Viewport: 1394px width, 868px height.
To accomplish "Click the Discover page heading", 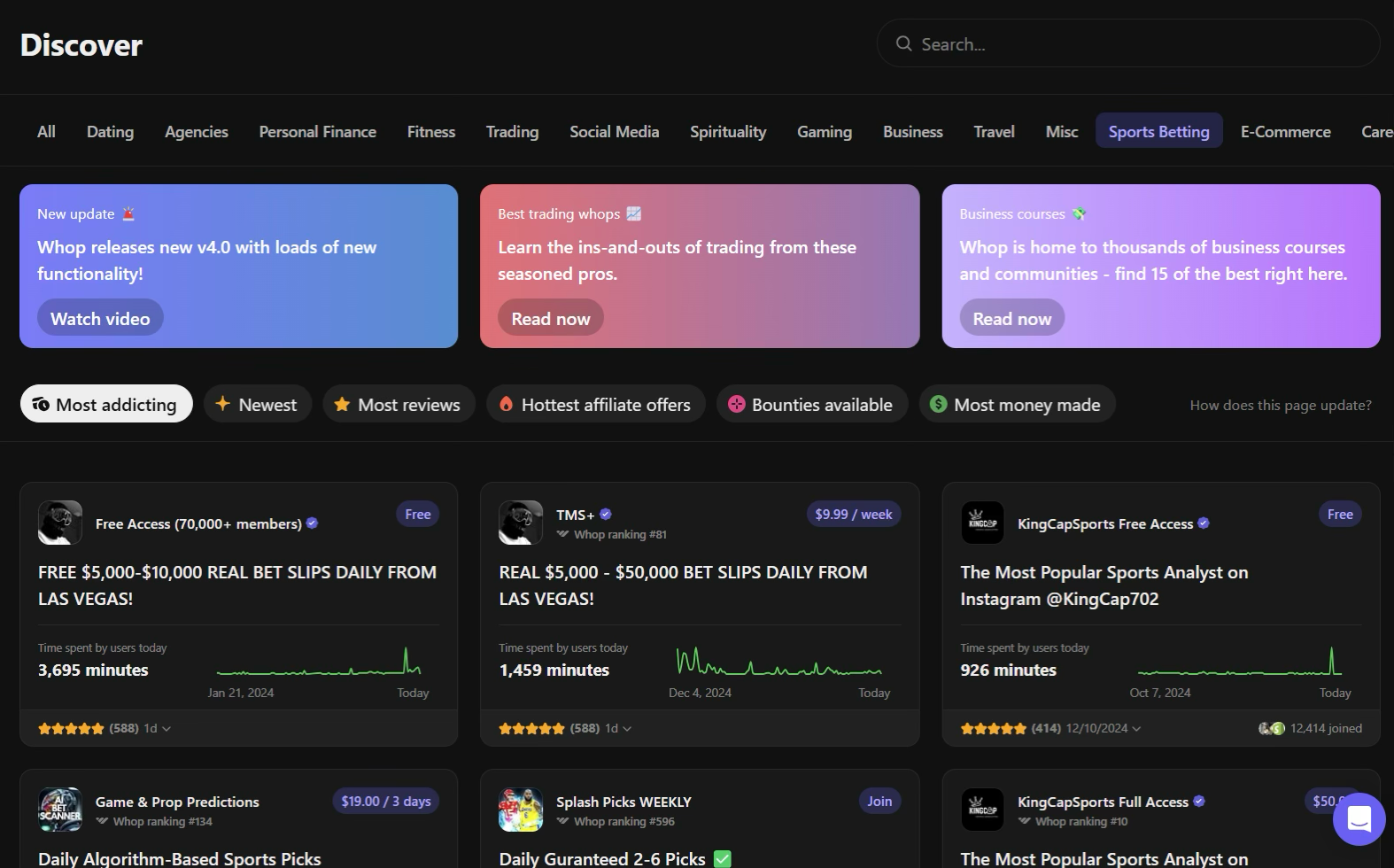I will 81,45.
